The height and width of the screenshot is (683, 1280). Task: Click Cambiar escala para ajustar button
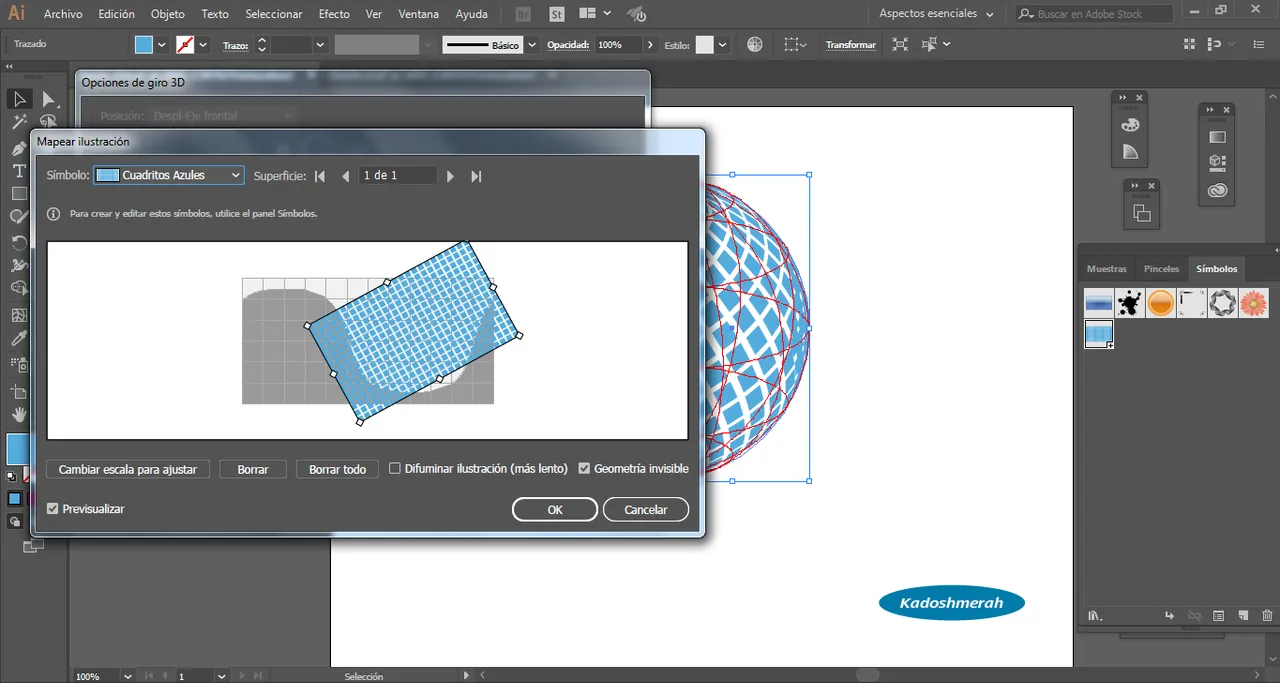pyautogui.click(x=128, y=469)
